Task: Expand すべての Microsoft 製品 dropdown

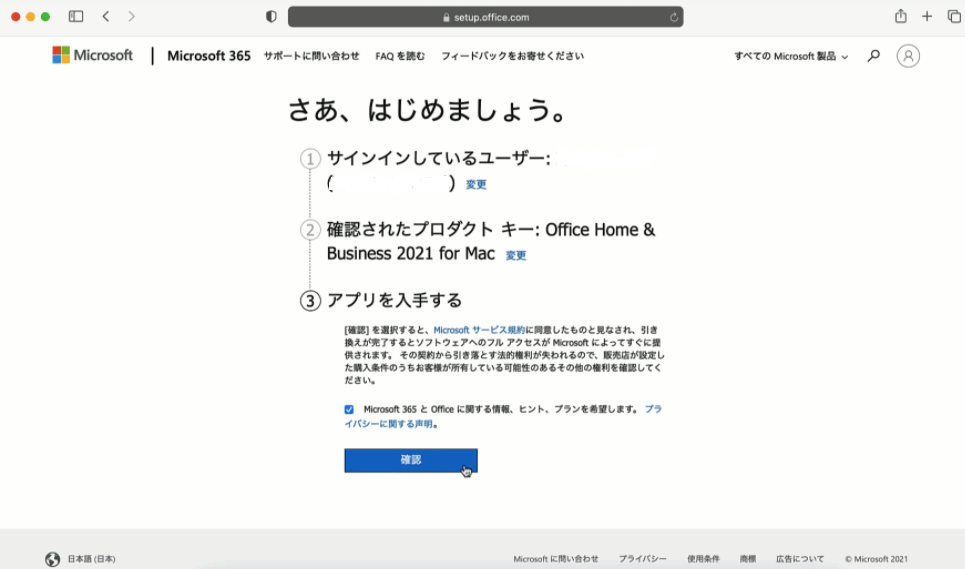Action: coord(791,56)
